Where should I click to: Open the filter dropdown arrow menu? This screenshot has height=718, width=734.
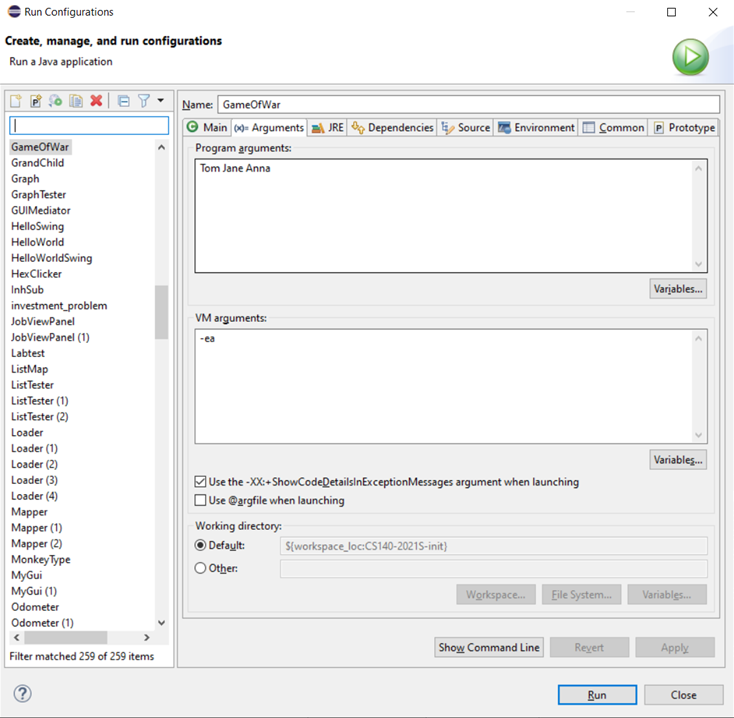[x=161, y=101]
